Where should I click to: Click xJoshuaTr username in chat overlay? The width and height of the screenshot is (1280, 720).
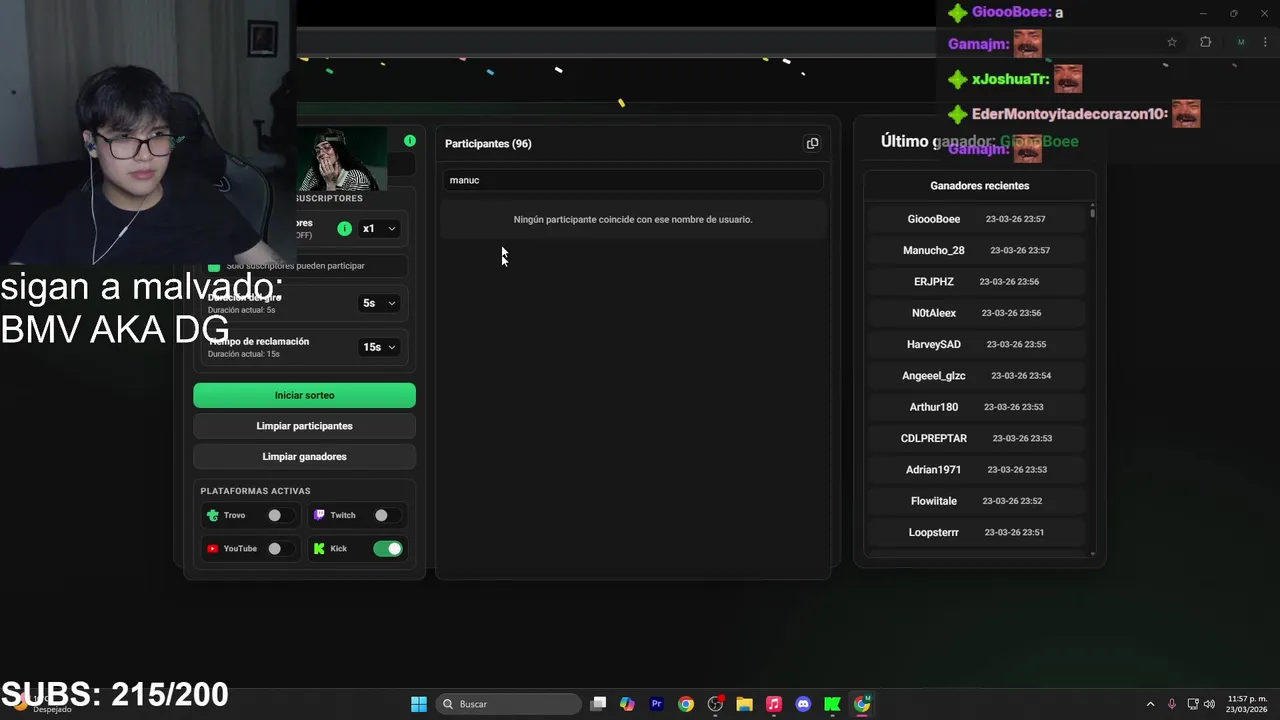tap(1010, 79)
